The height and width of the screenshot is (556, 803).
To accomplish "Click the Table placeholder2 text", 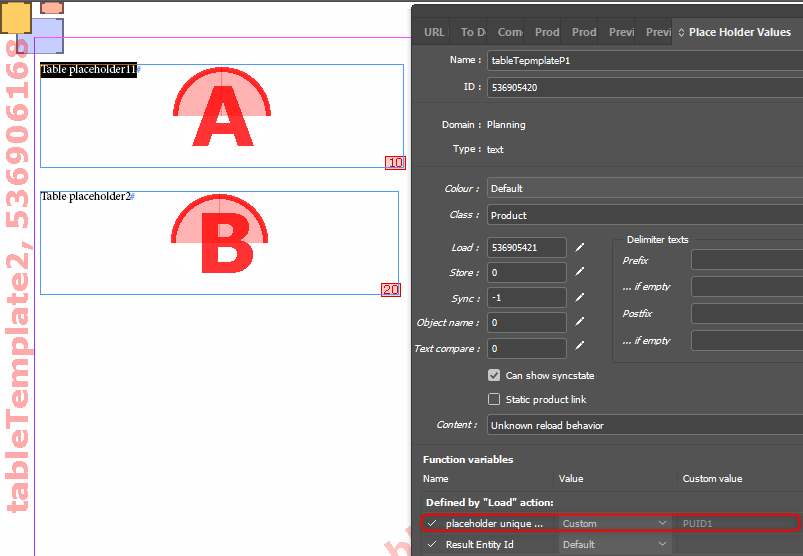I will (85, 196).
